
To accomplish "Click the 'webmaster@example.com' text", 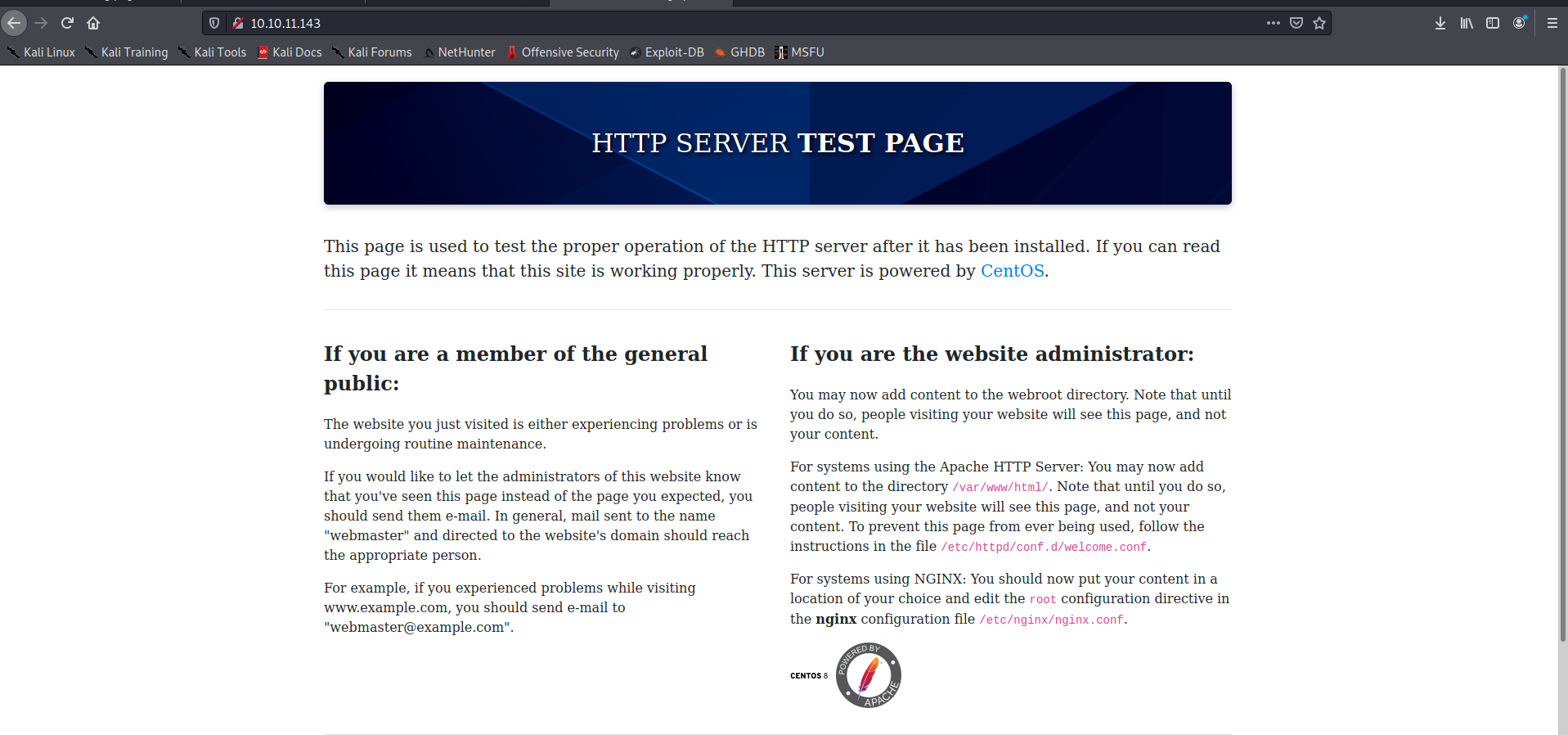I will tap(416, 627).
